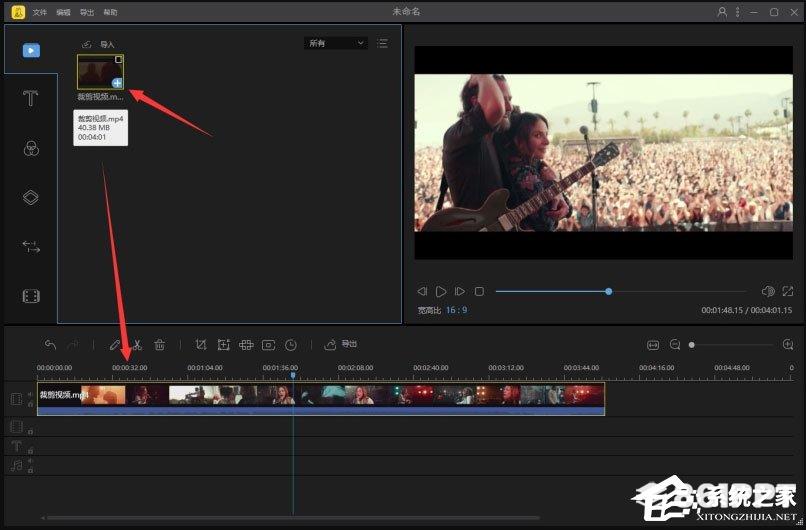The height and width of the screenshot is (530, 806).
Task: Mute the main video track speaker
Action: click(30, 394)
